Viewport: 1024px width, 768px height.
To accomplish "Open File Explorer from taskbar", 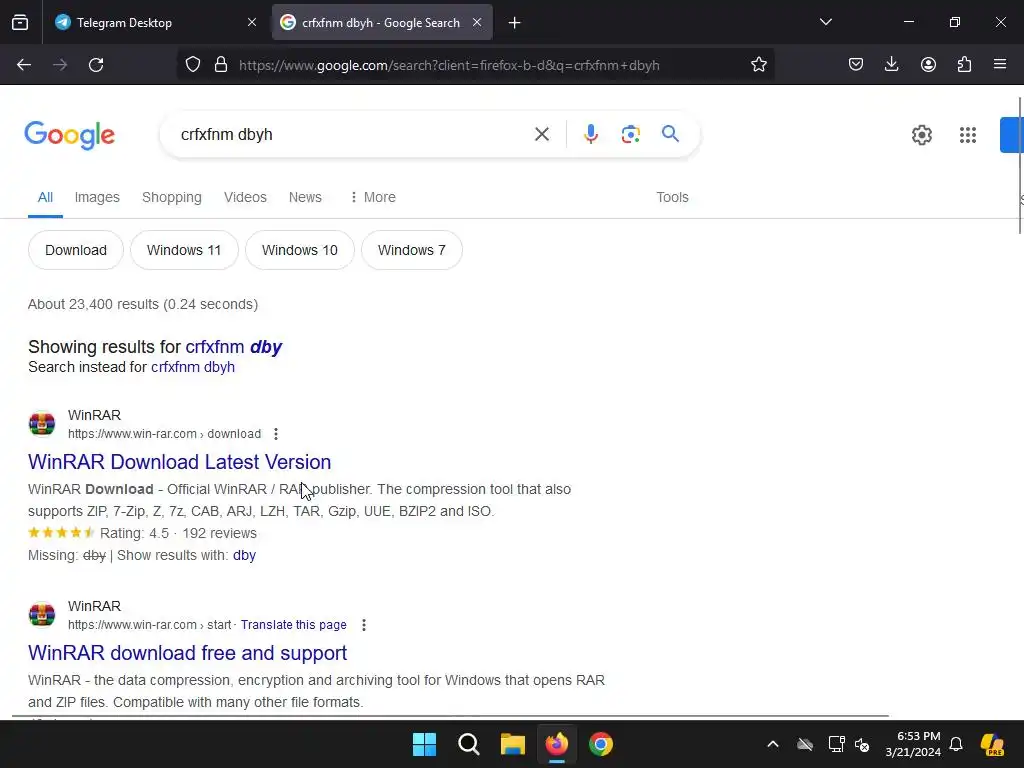I will pos(513,744).
